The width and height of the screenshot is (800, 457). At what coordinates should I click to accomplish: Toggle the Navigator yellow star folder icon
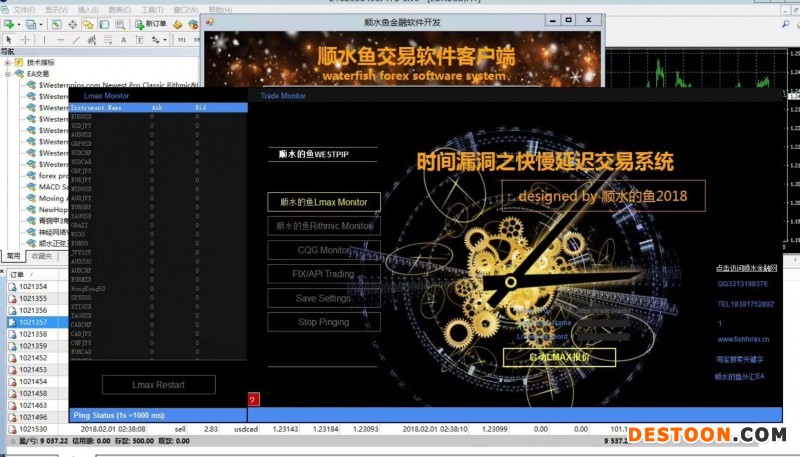[x=88, y=24]
